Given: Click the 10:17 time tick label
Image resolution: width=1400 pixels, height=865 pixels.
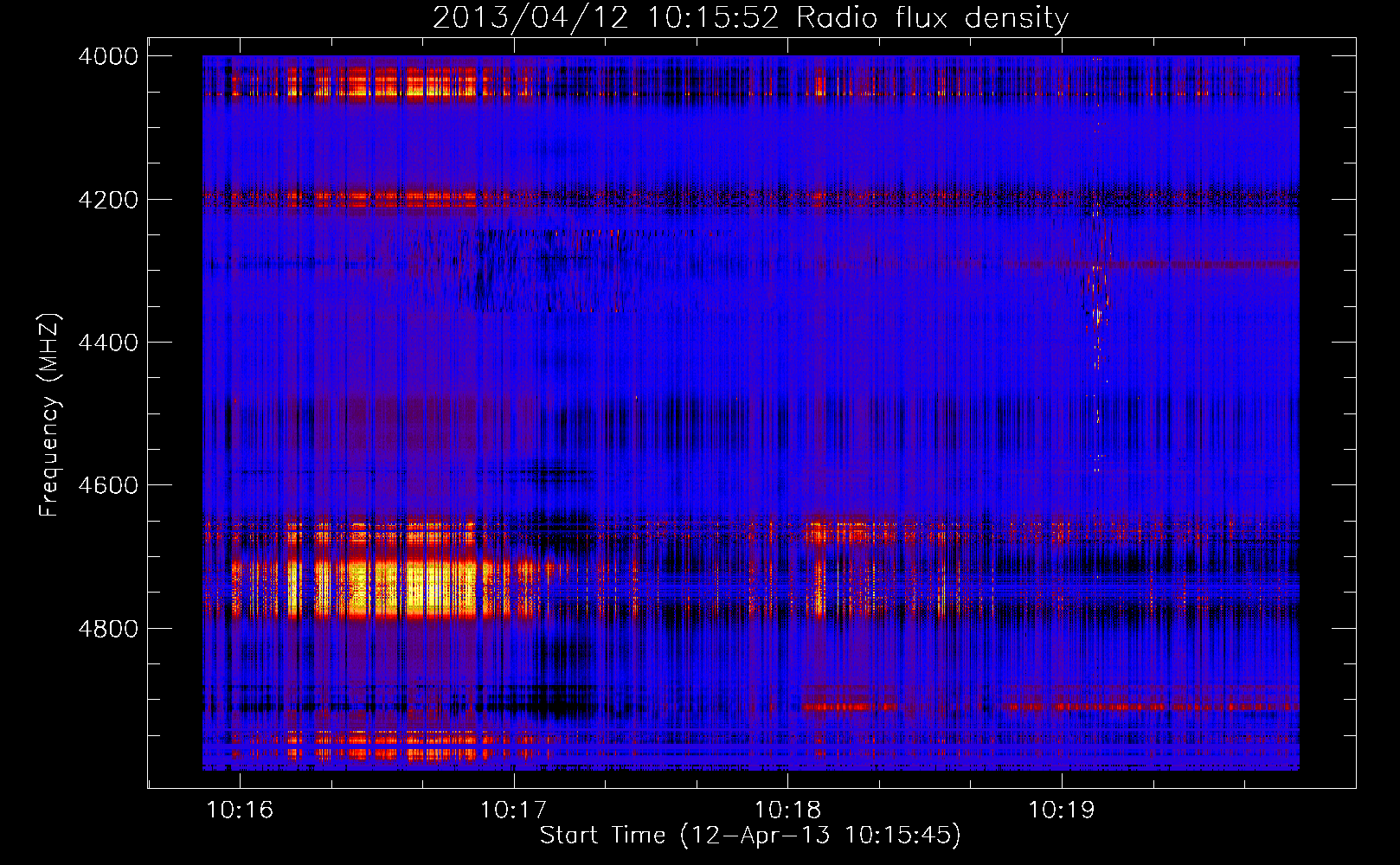Looking at the screenshot, I should click(514, 811).
